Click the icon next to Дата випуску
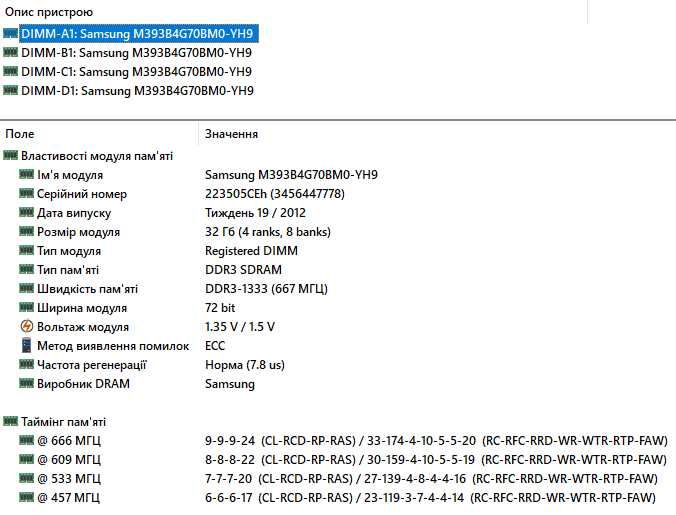This screenshot has height=515, width=676. point(26,212)
